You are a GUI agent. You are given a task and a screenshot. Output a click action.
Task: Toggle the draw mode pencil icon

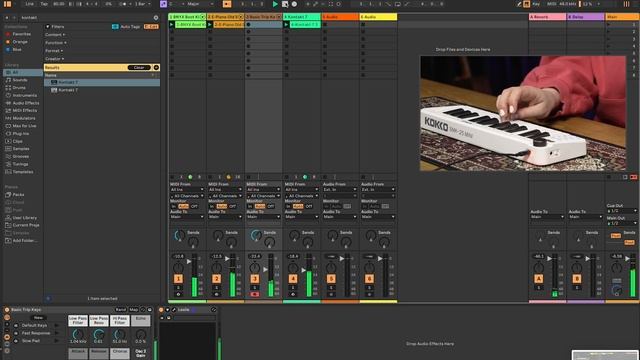pyautogui.click(x=519, y=4)
